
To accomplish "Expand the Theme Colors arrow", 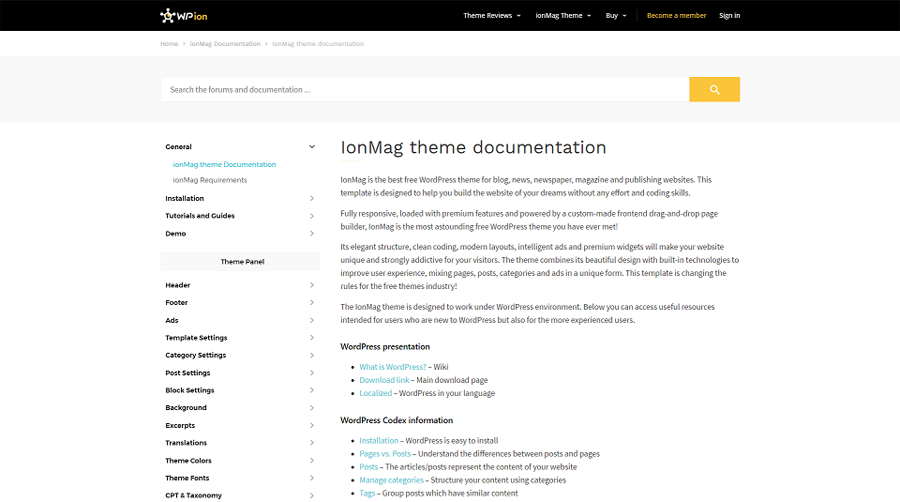I will pyautogui.click(x=312, y=461).
